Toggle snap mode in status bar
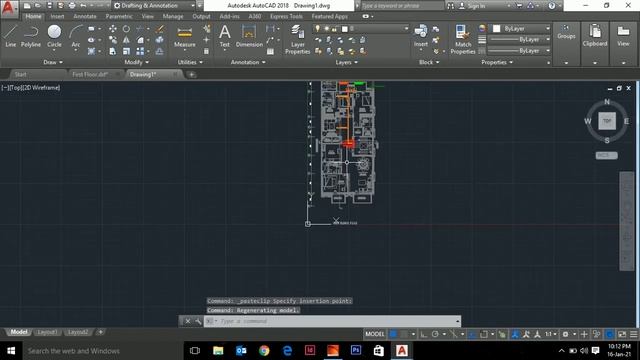The image size is (640, 360). pyautogui.click(x=404, y=334)
